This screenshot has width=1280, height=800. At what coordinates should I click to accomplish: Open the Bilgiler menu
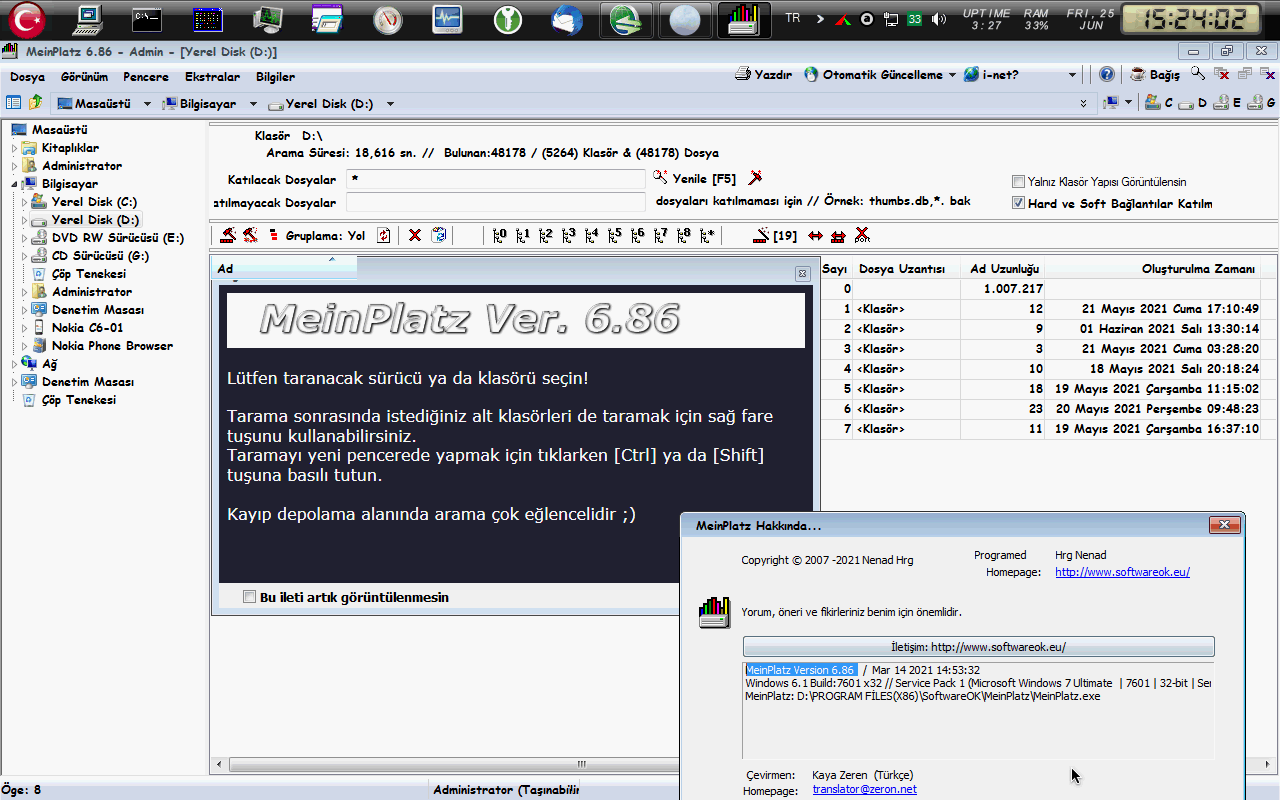point(275,77)
